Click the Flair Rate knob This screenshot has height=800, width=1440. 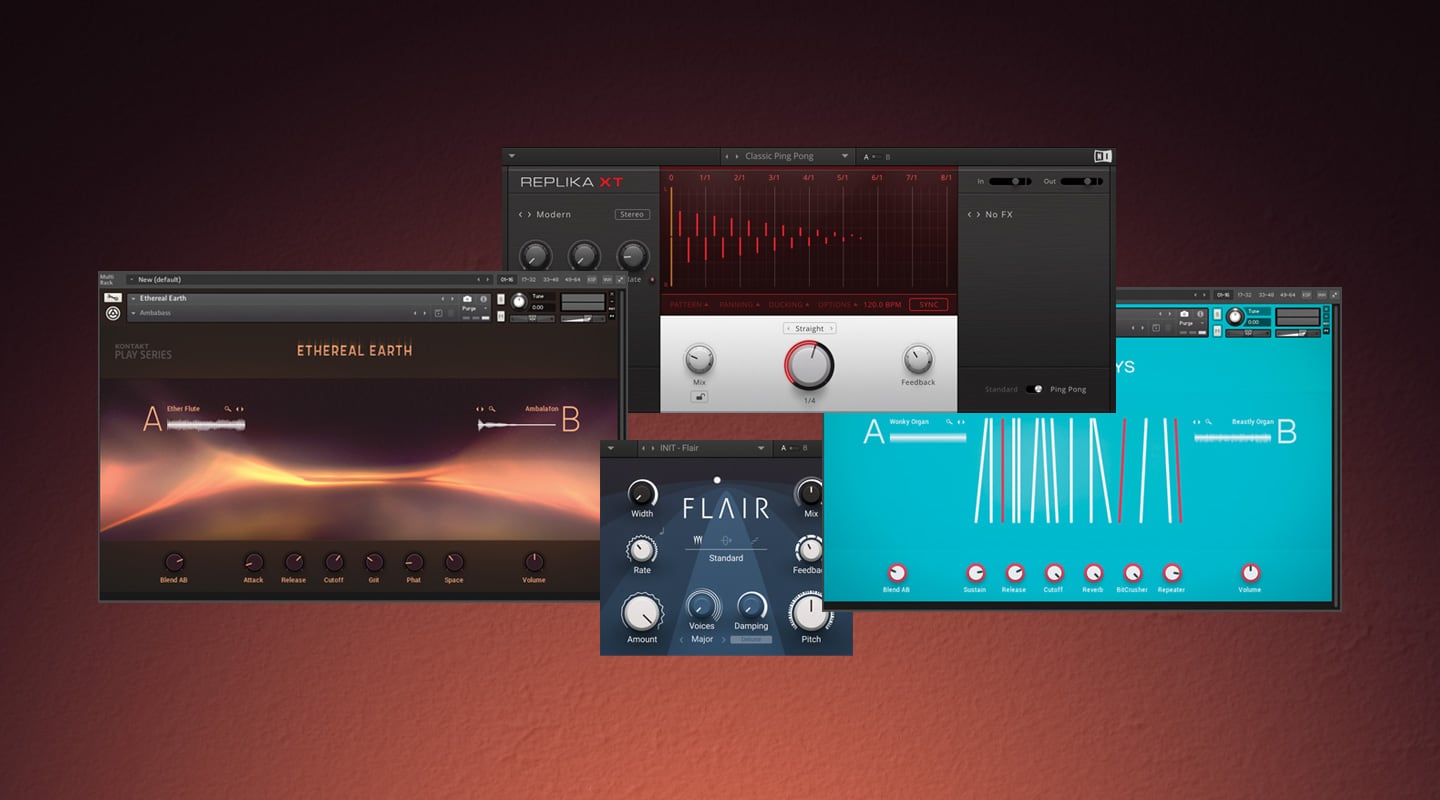click(x=642, y=549)
